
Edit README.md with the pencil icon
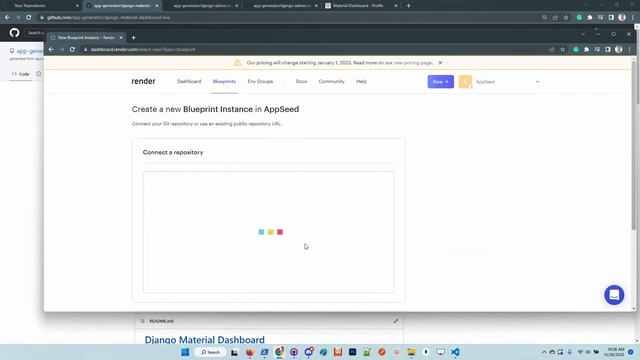coord(396,321)
